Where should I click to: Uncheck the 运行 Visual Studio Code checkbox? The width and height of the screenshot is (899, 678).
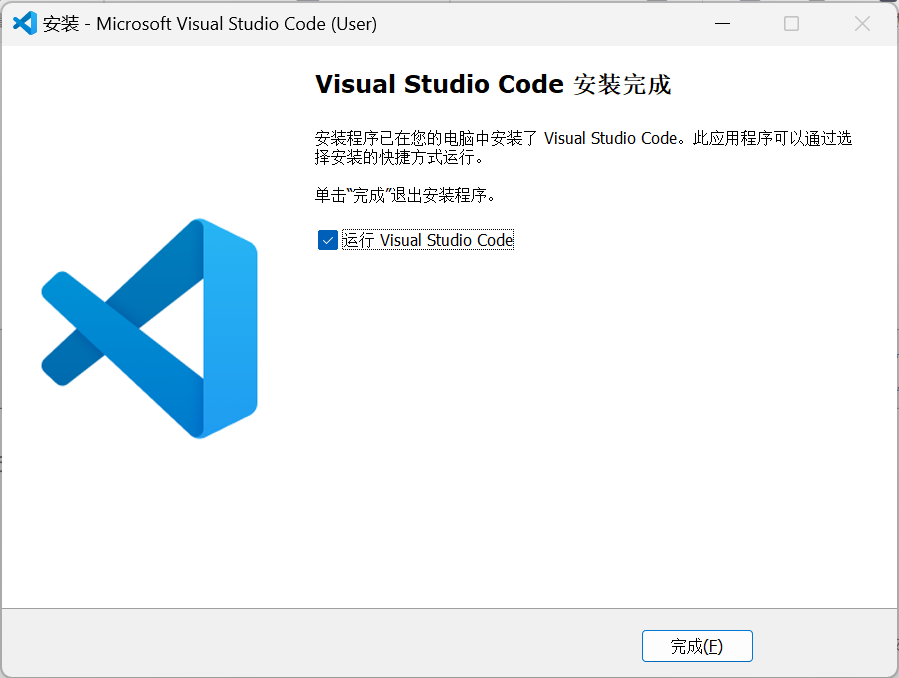click(327, 240)
